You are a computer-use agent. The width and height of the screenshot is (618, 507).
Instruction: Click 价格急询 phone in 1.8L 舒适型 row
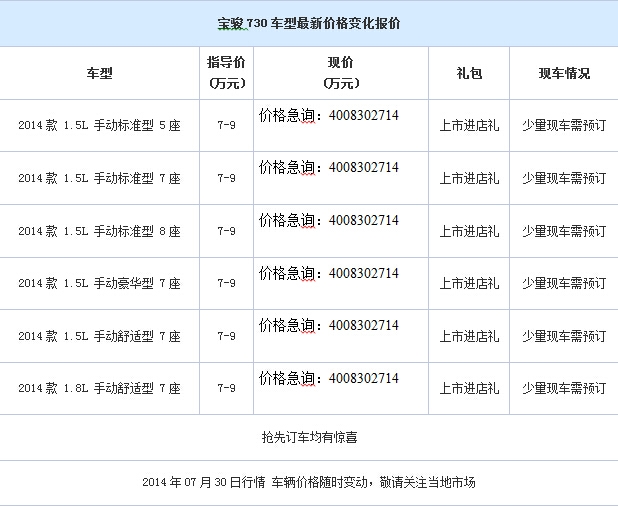point(329,378)
